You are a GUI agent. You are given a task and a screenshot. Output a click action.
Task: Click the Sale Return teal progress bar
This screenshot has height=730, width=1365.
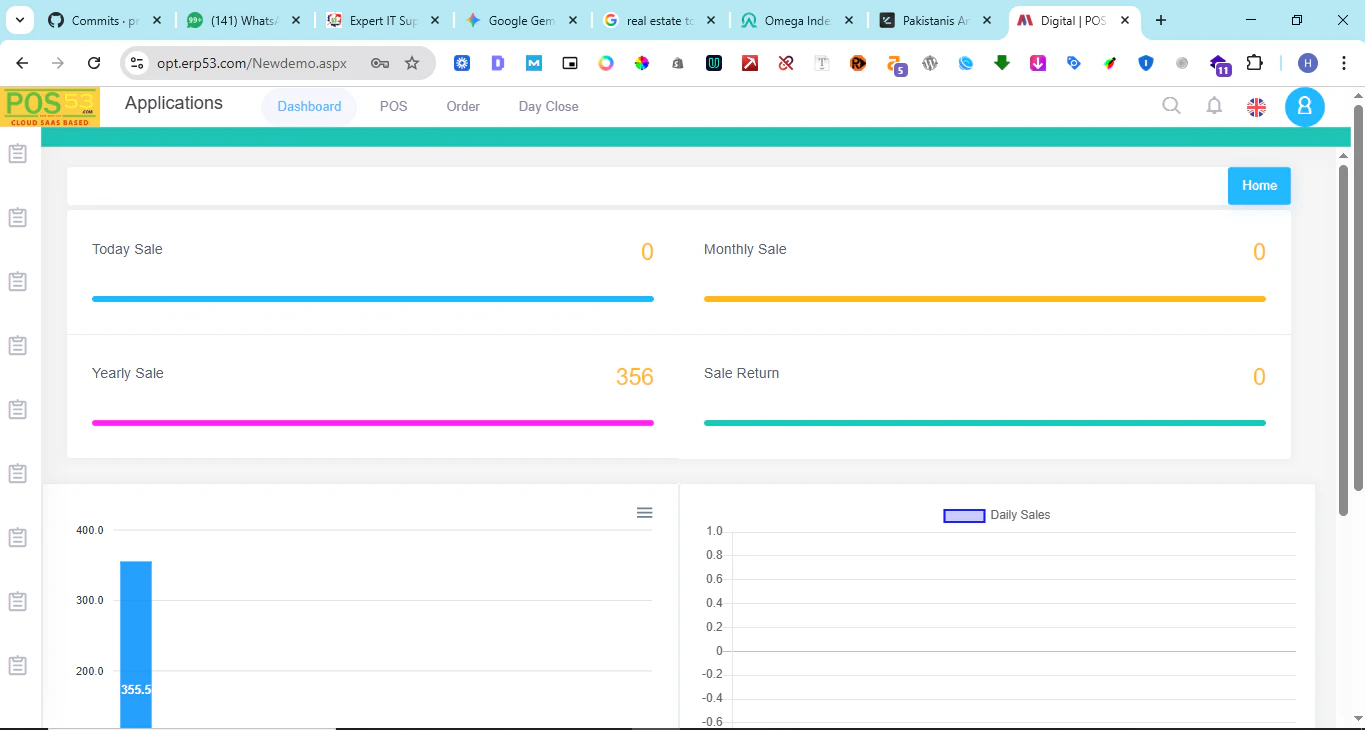(985, 423)
